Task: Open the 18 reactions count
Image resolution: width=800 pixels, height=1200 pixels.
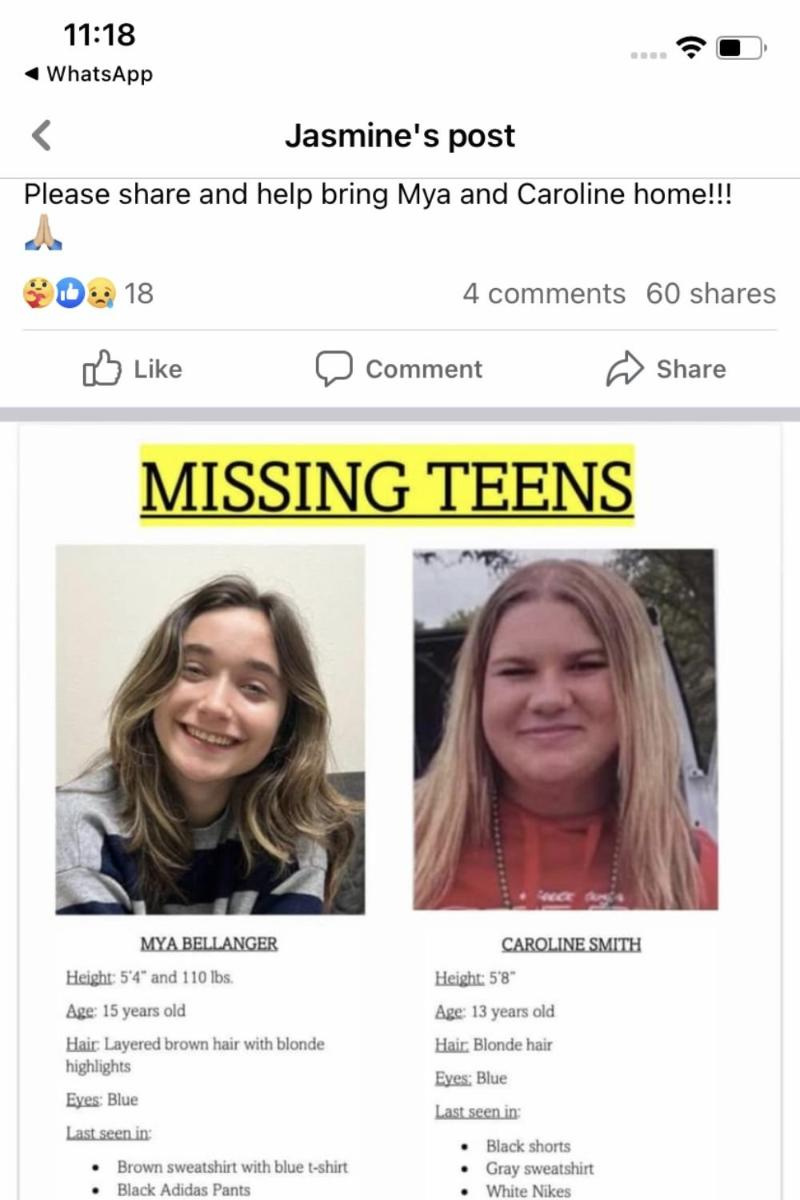Action: tap(139, 293)
